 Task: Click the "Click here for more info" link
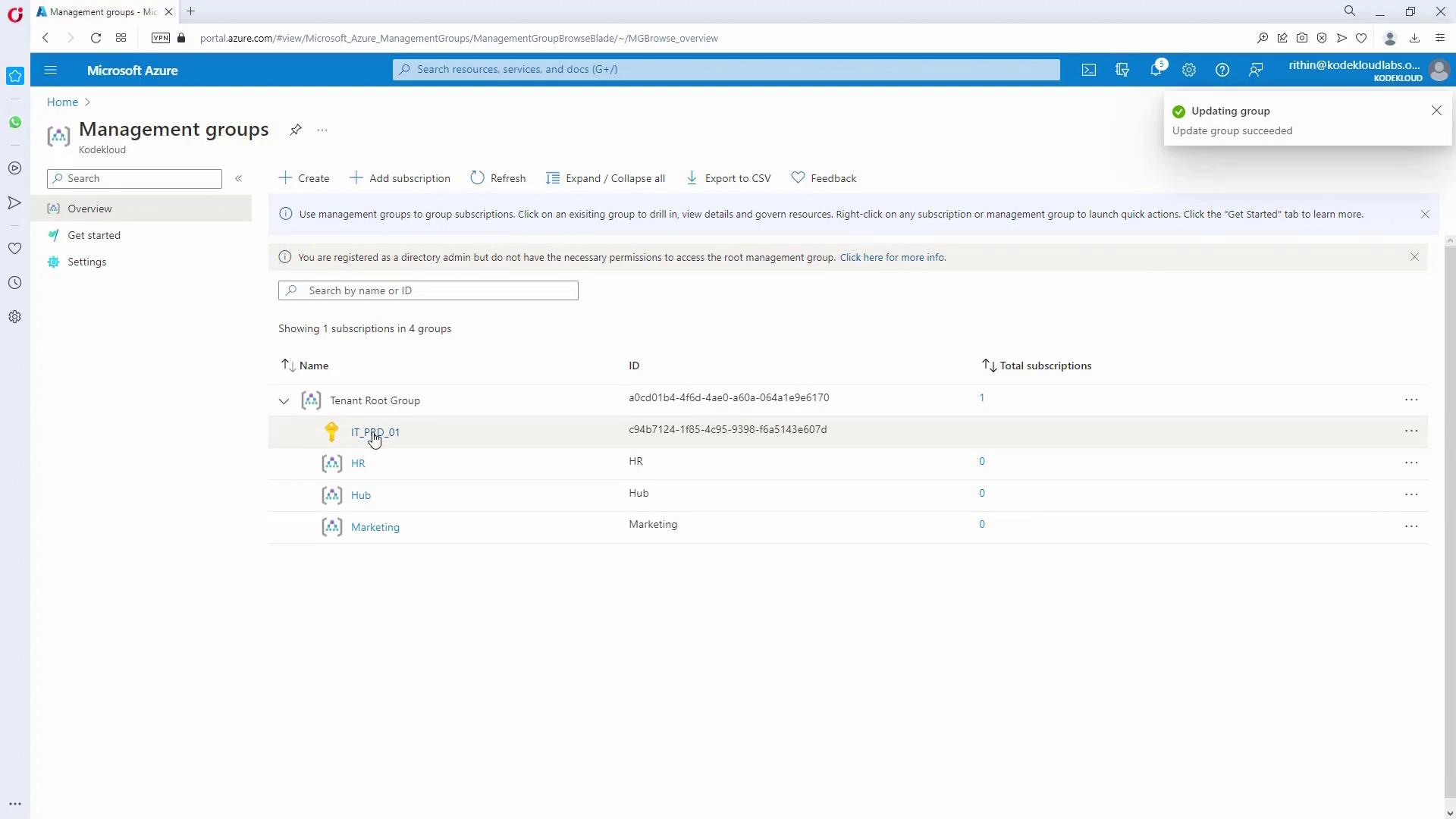coord(893,257)
